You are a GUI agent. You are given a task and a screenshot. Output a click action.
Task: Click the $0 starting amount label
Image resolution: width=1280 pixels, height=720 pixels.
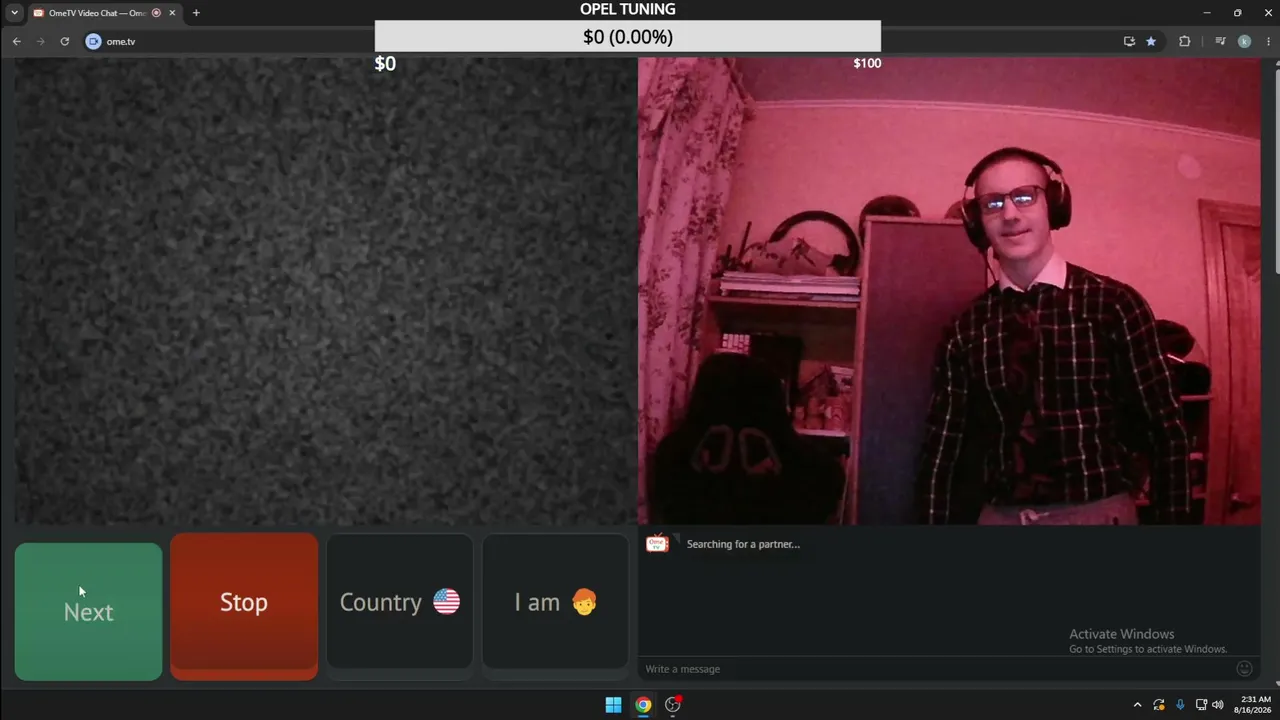click(385, 64)
